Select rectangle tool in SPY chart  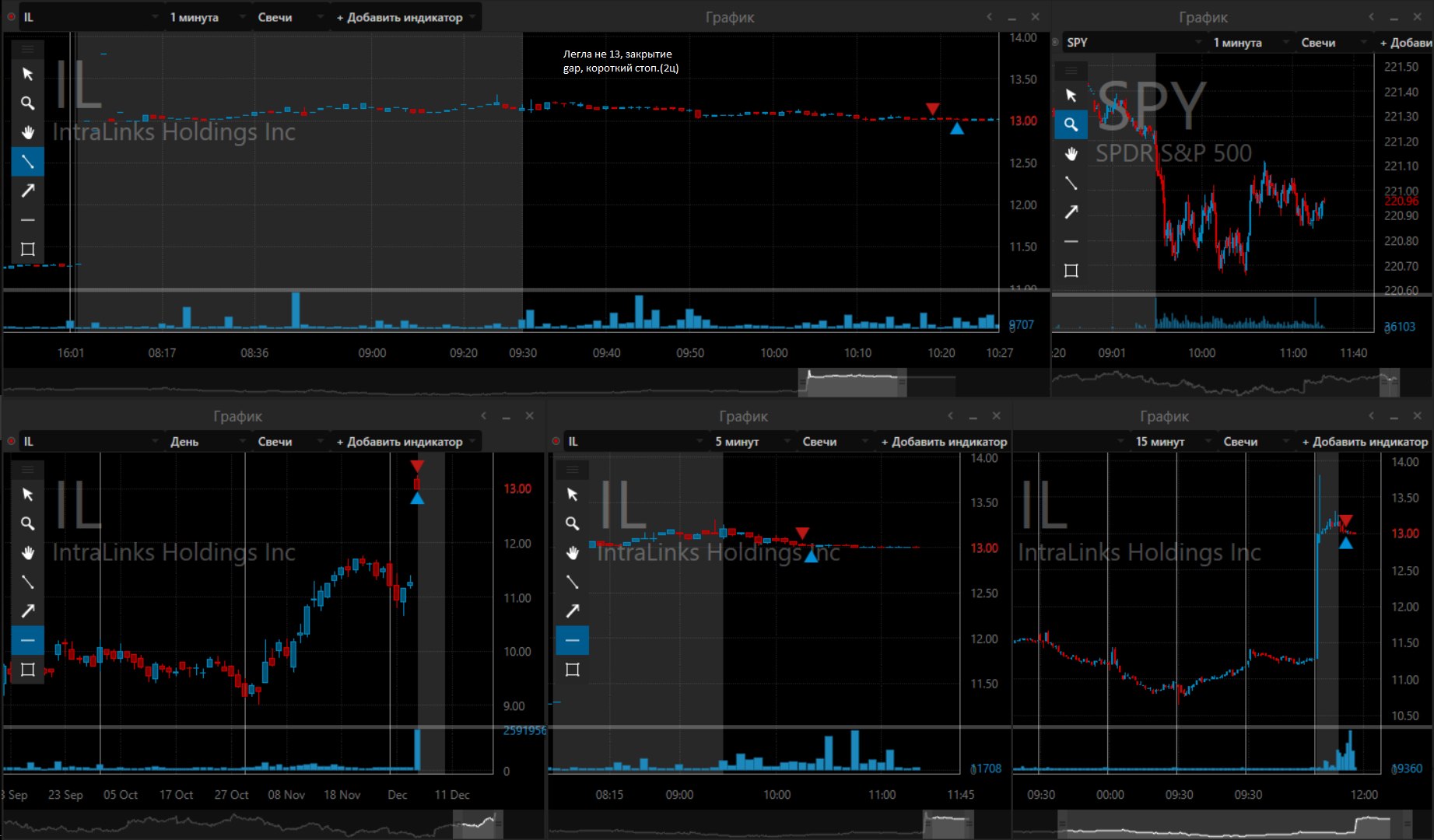click(1071, 271)
